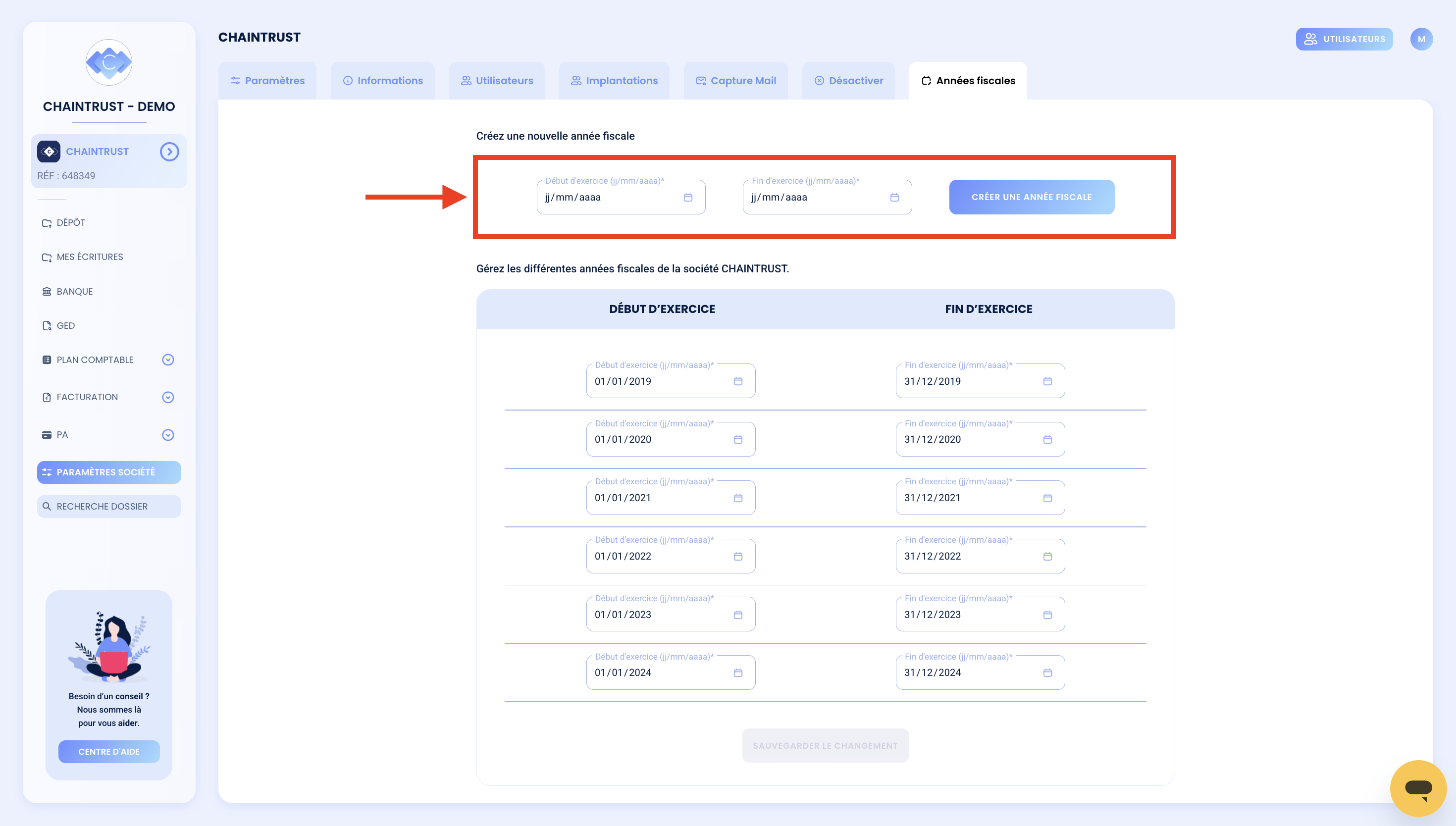
Task: Switch to the Paramètres tab
Action: pyautogui.click(x=267, y=81)
